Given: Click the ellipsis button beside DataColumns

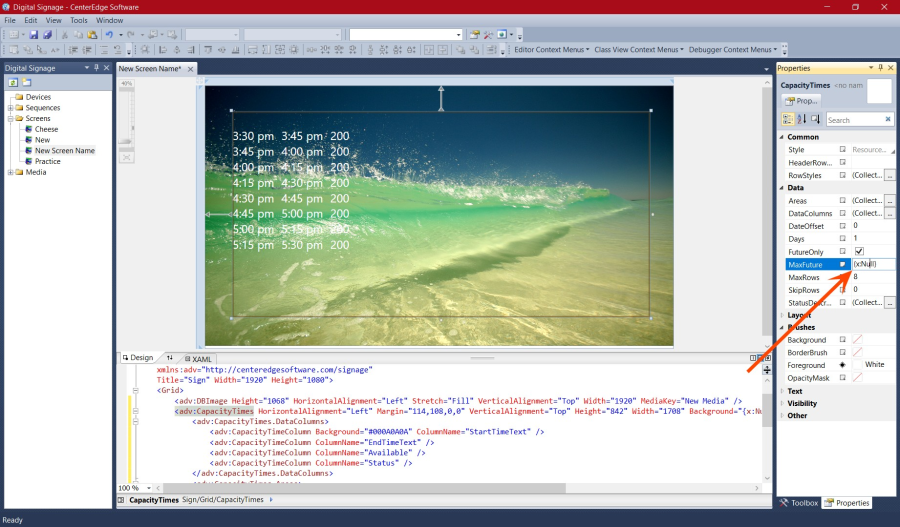Looking at the screenshot, I should [889, 213].
